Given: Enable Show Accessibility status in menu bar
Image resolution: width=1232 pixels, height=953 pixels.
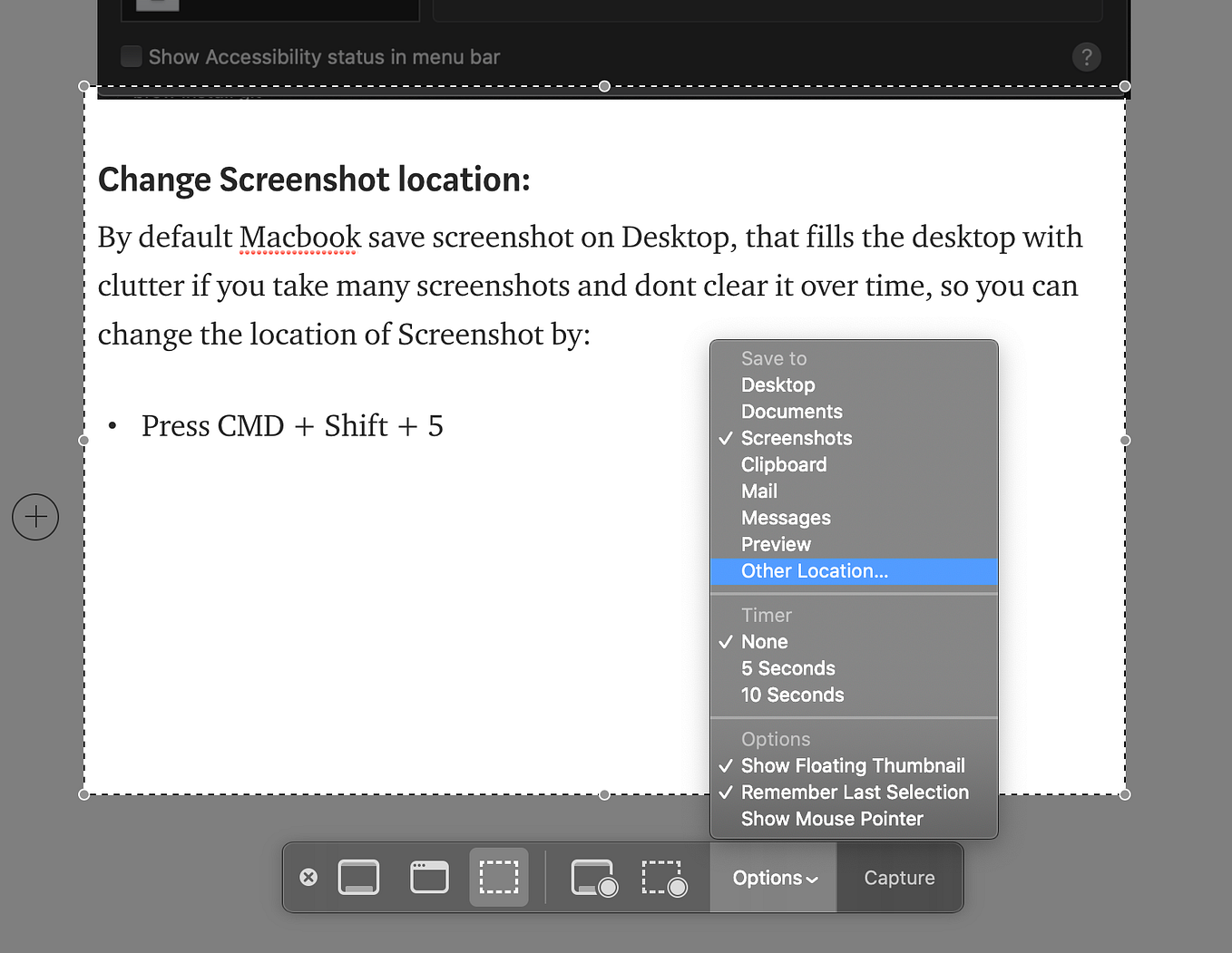Looking at the screenshot, I should pos(131,55).
